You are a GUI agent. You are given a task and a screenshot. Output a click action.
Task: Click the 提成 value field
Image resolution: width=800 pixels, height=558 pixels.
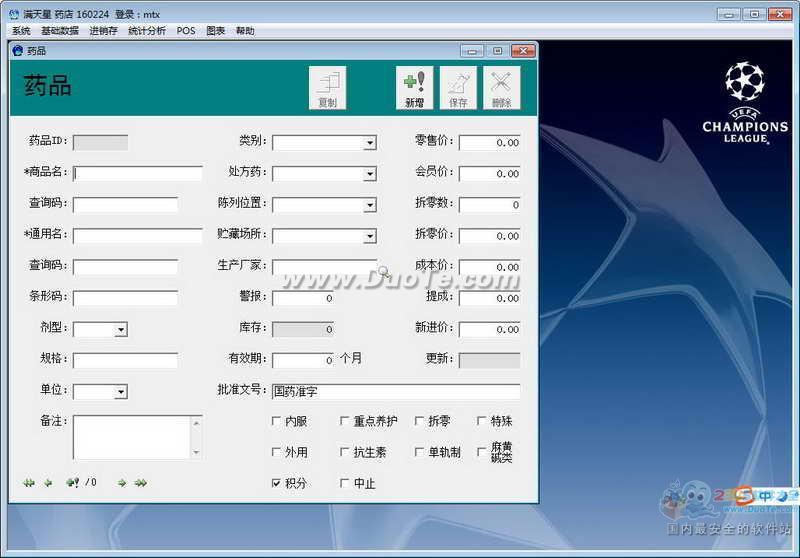tap(489, 298)
